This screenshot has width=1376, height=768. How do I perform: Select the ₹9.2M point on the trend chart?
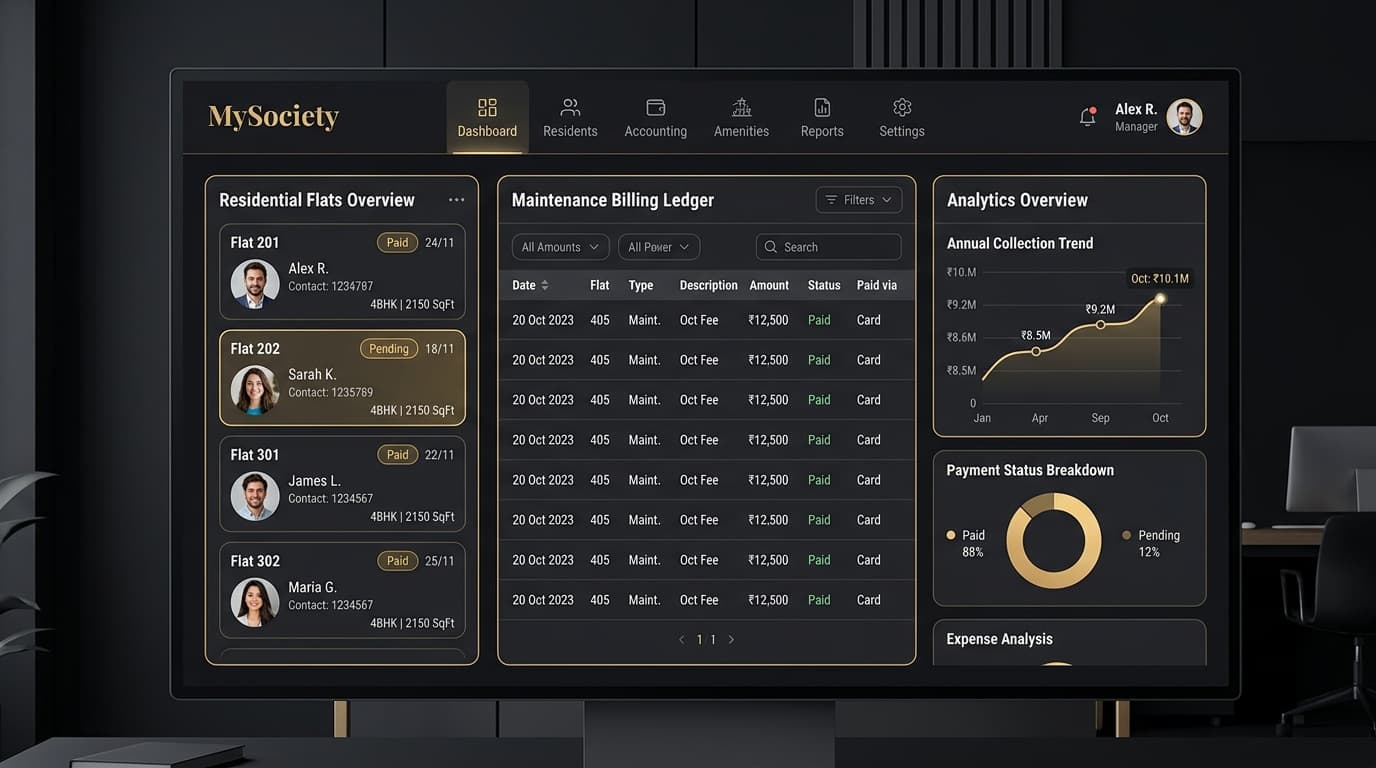(x=1100, y=325)
